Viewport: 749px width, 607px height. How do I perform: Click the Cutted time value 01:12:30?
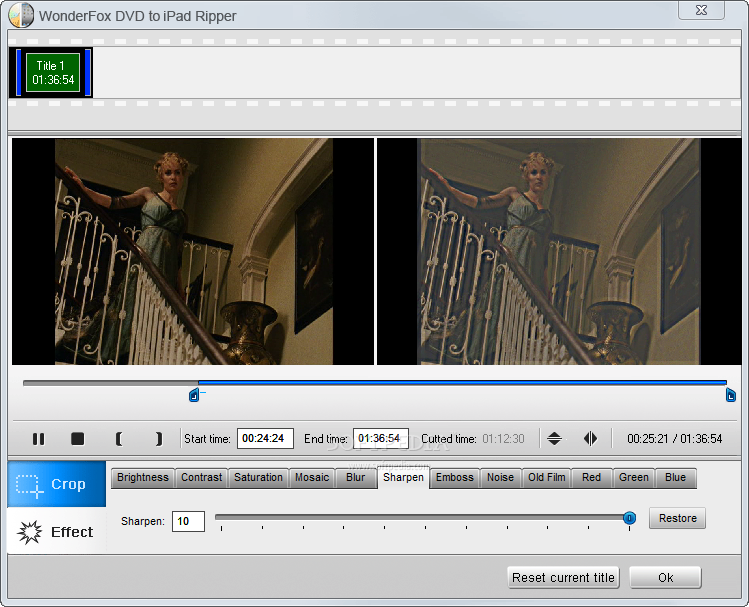point(503,438)
